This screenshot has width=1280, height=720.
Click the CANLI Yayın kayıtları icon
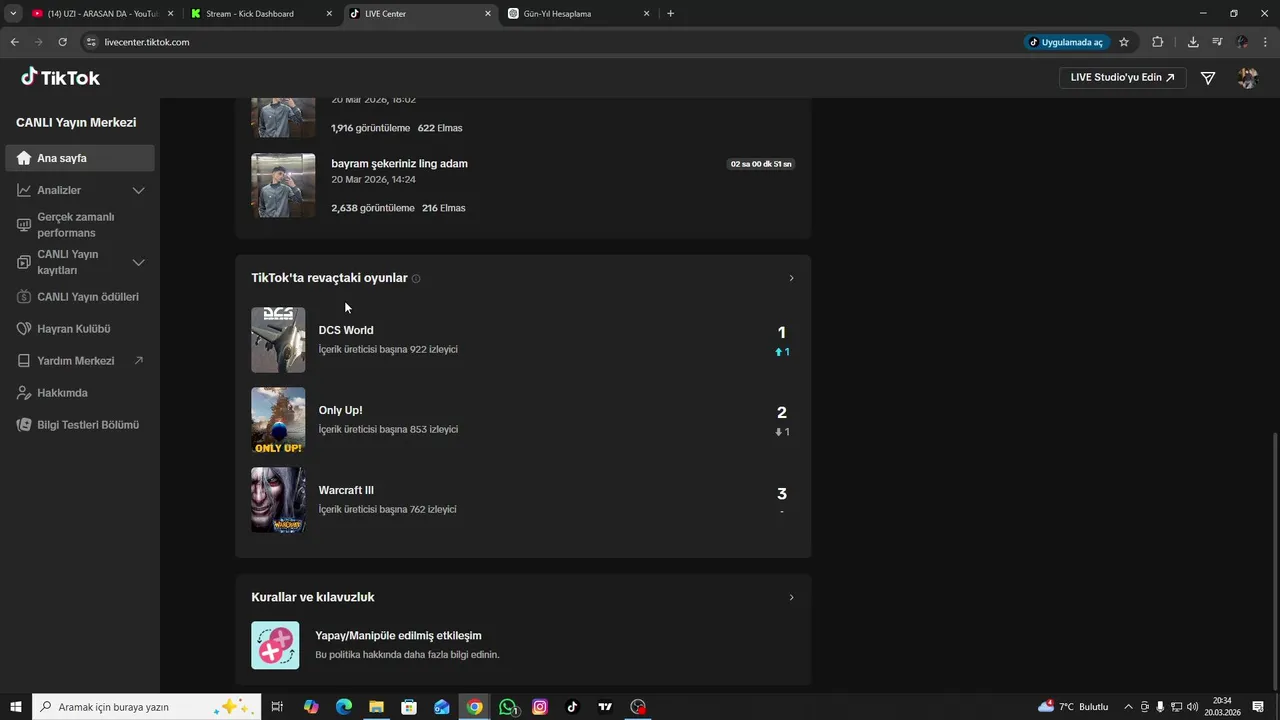(x=24, y=262)
